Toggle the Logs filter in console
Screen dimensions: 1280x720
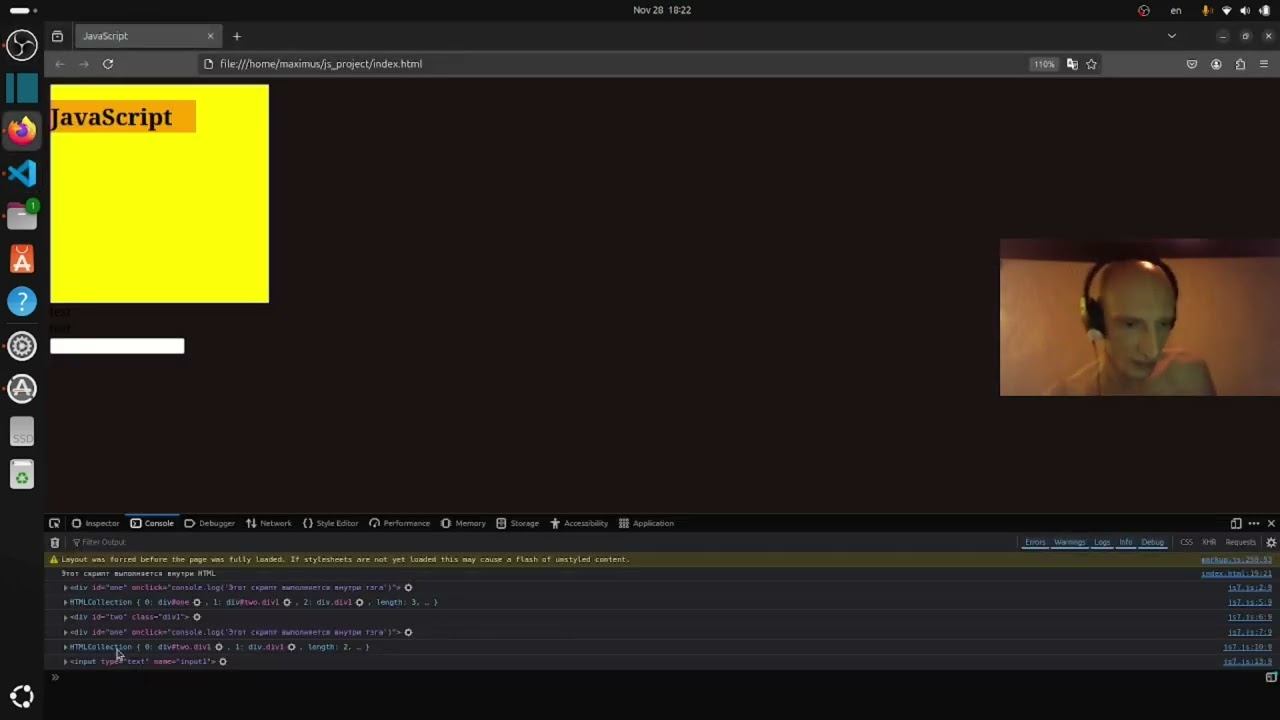click(x=1102, y=542)
